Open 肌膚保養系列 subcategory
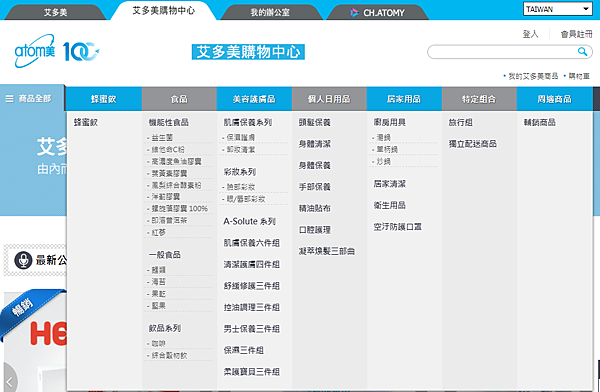Screen dimensions: 600x392 pyautogui.click(x=248, y=122)
